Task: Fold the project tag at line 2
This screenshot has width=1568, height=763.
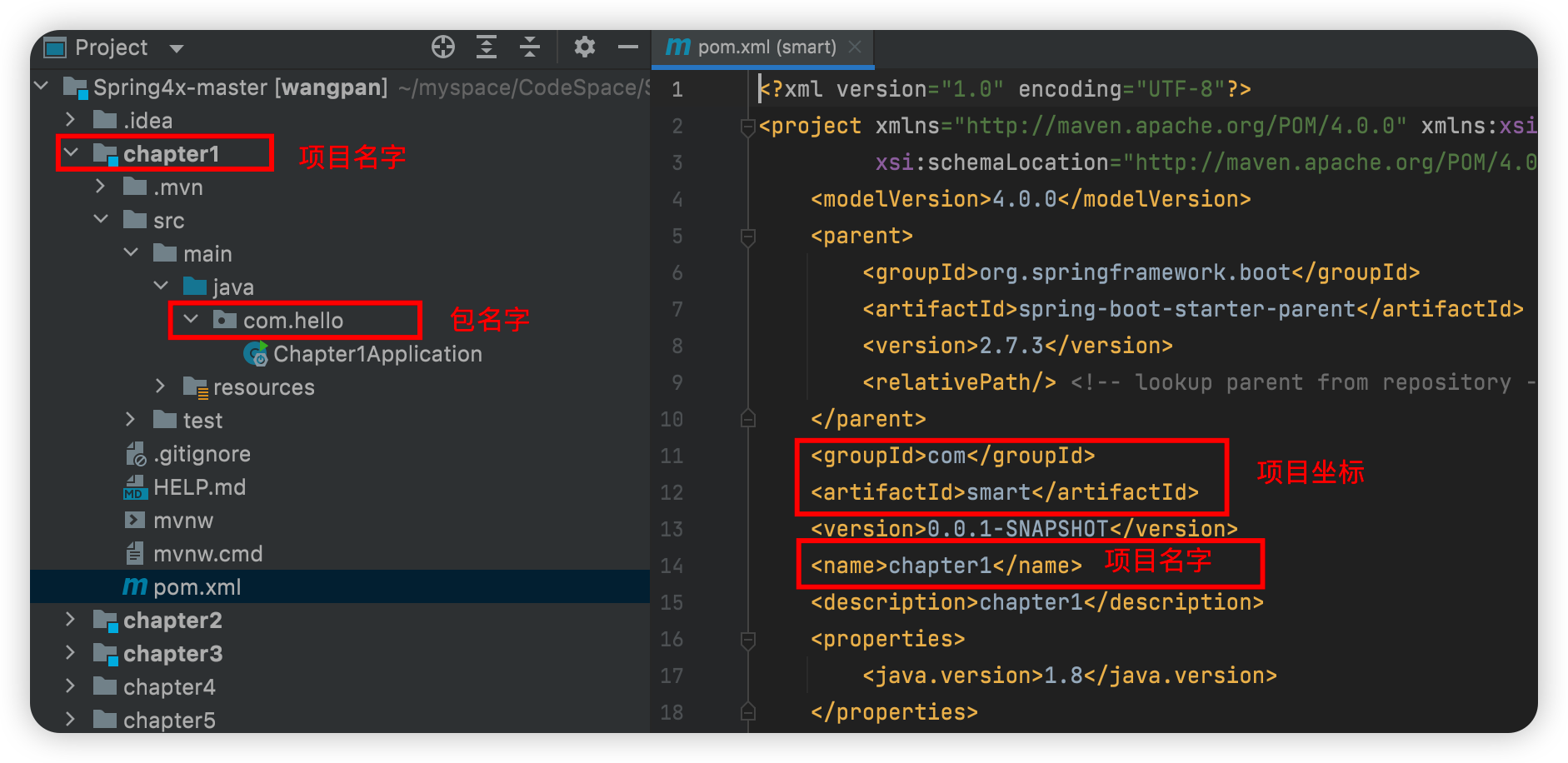Action: [x=748, y=127]
